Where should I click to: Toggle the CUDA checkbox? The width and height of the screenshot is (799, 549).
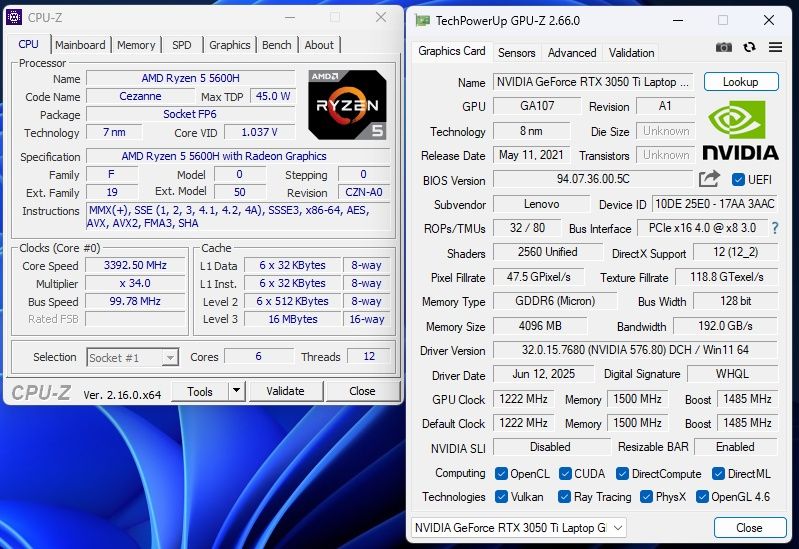[x=565, y=474]
